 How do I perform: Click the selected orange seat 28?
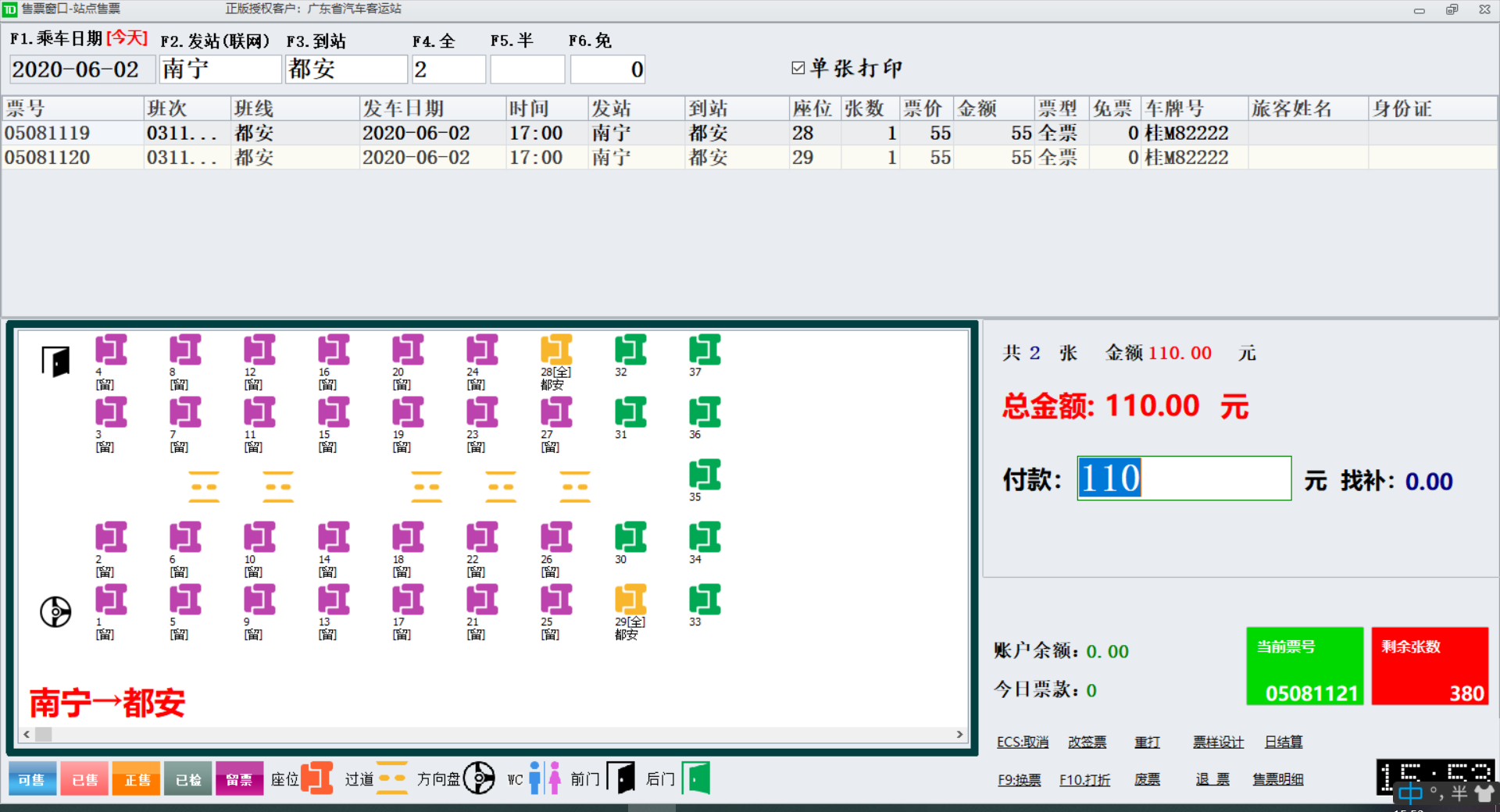pos(555,351)
